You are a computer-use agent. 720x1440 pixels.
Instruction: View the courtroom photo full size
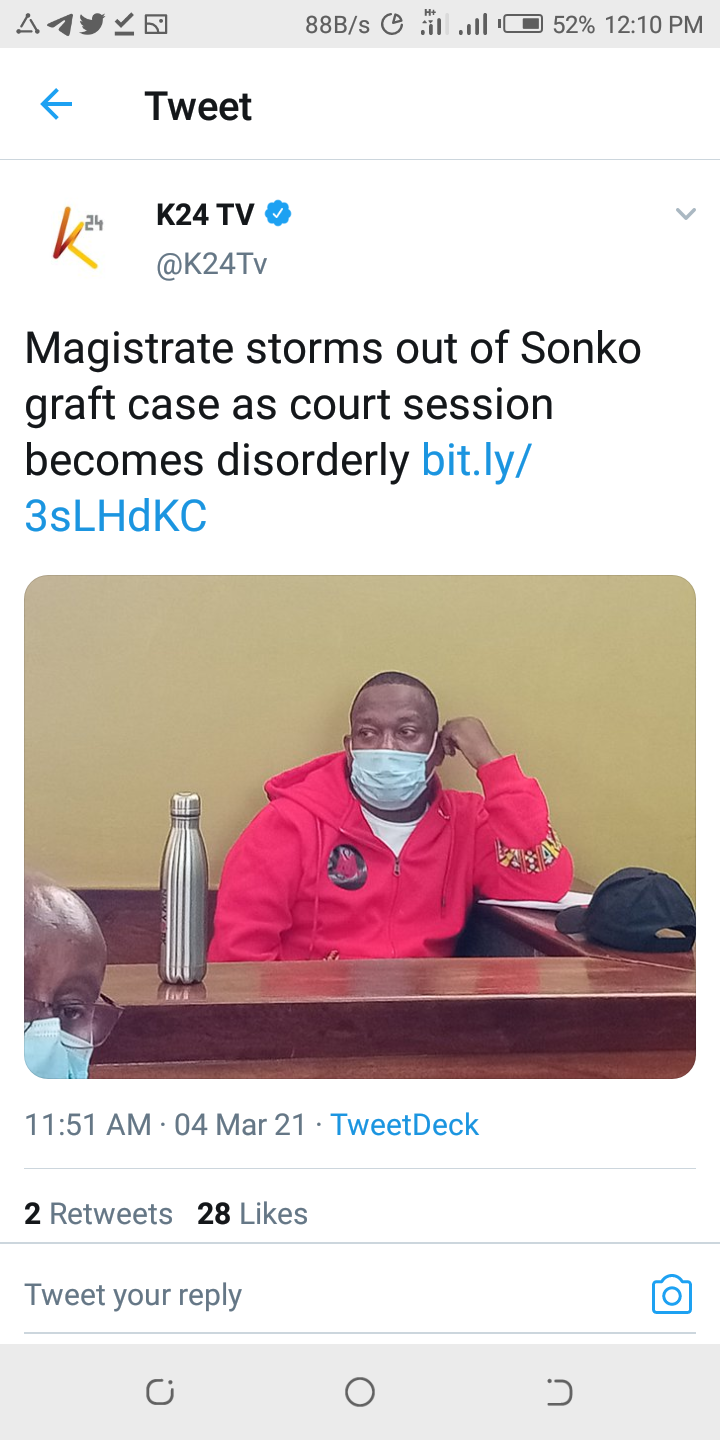(x=360, y=827)
